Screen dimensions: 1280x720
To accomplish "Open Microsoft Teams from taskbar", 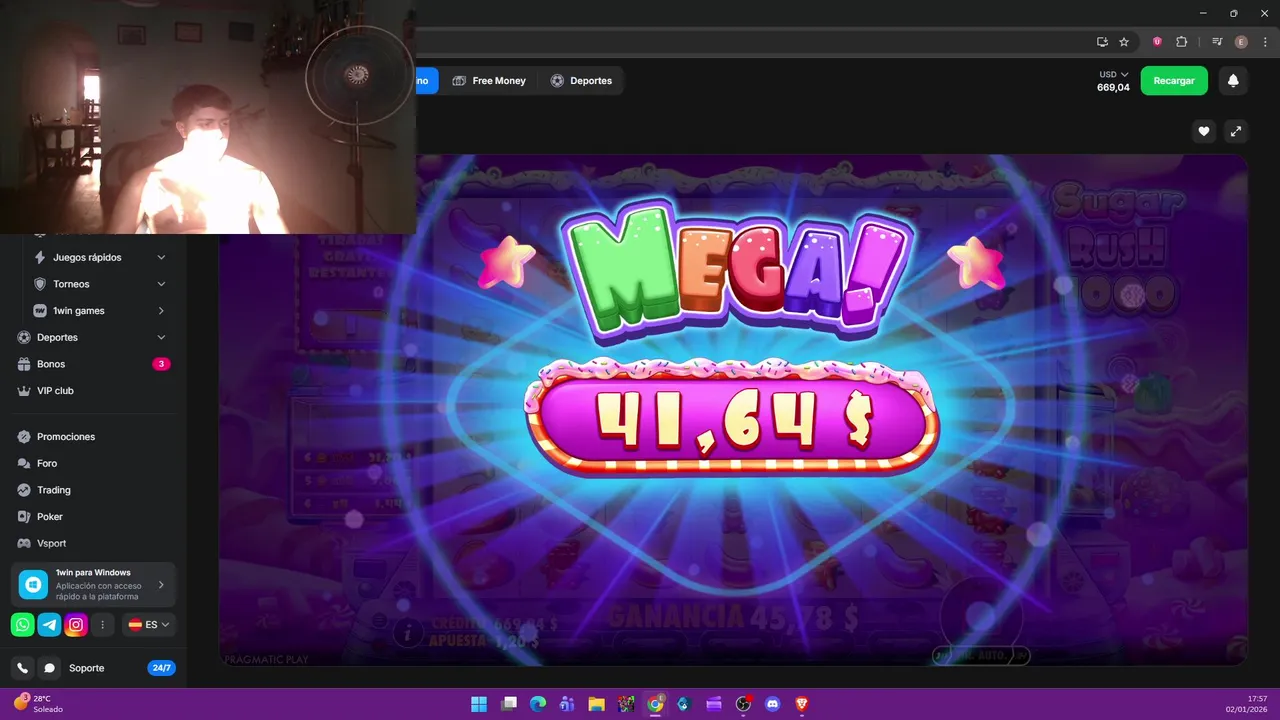I will (x=567, y=704).
